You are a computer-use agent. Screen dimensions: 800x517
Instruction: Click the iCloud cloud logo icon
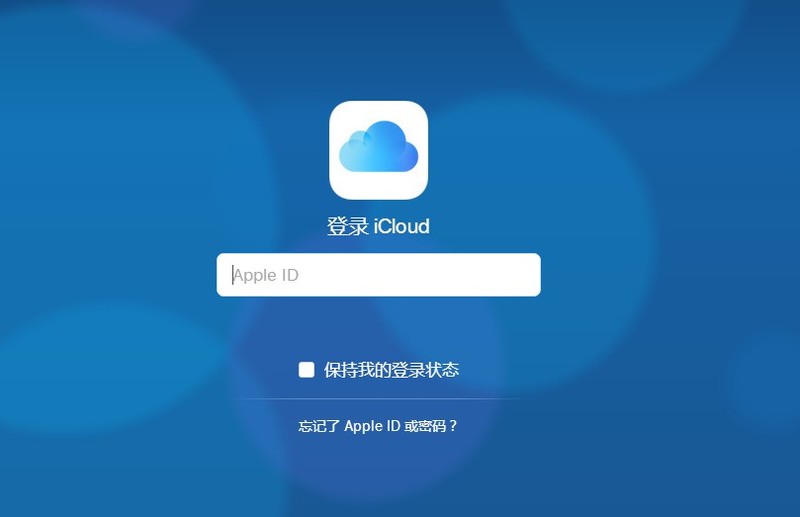(x=378, y=150)
